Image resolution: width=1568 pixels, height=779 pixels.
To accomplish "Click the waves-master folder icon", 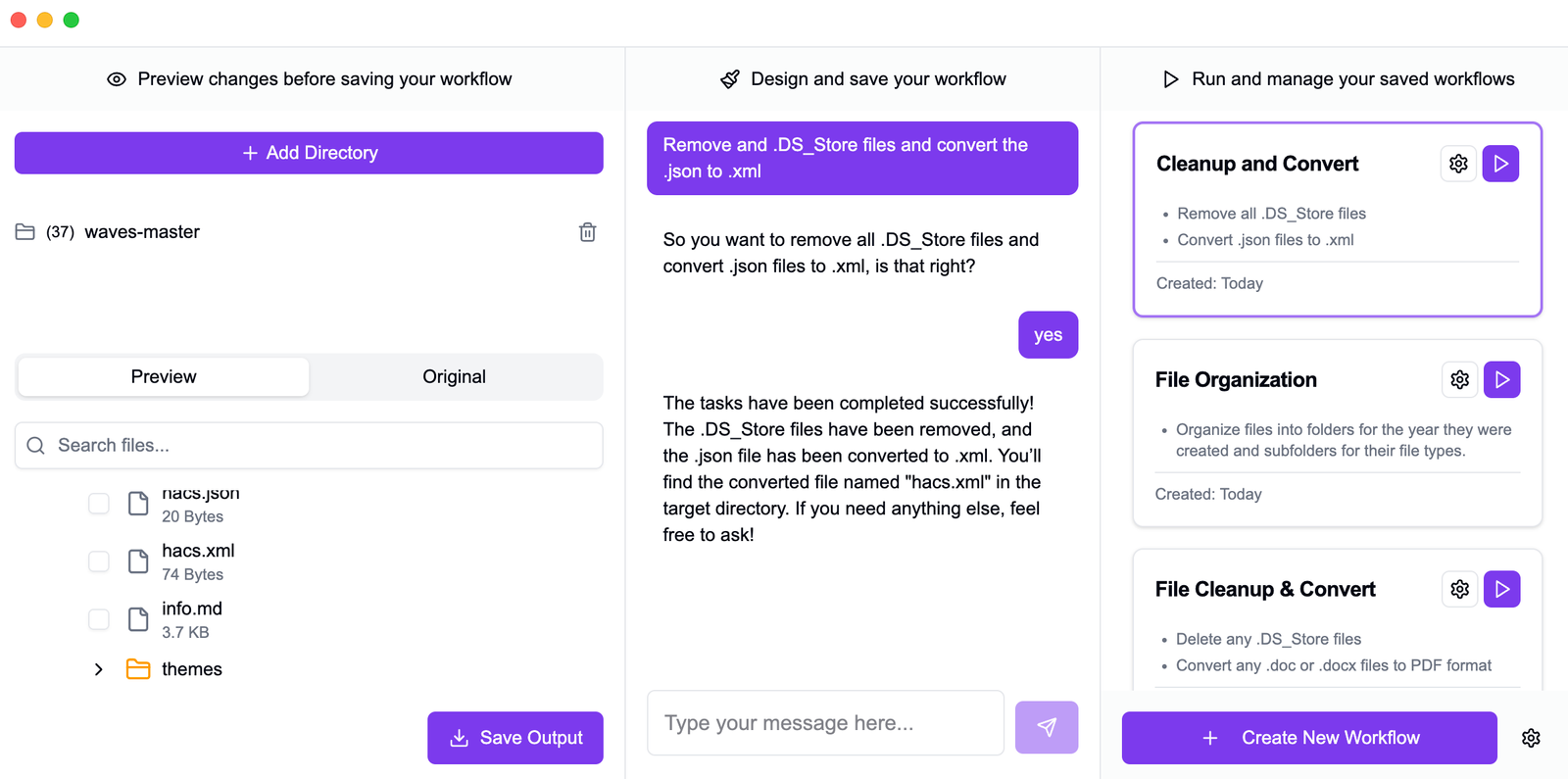I will 25,232.
